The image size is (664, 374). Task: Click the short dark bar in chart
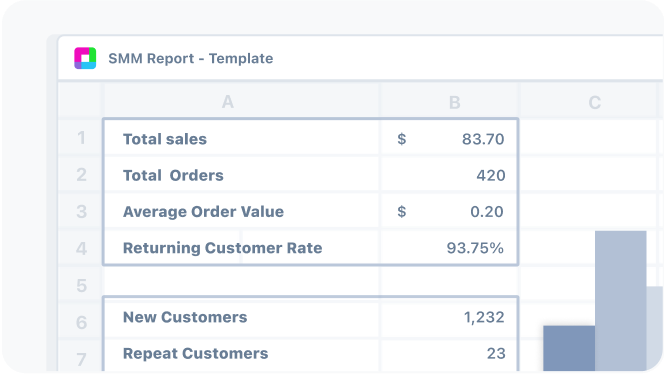pyautogui.click(x=569, y=348)
